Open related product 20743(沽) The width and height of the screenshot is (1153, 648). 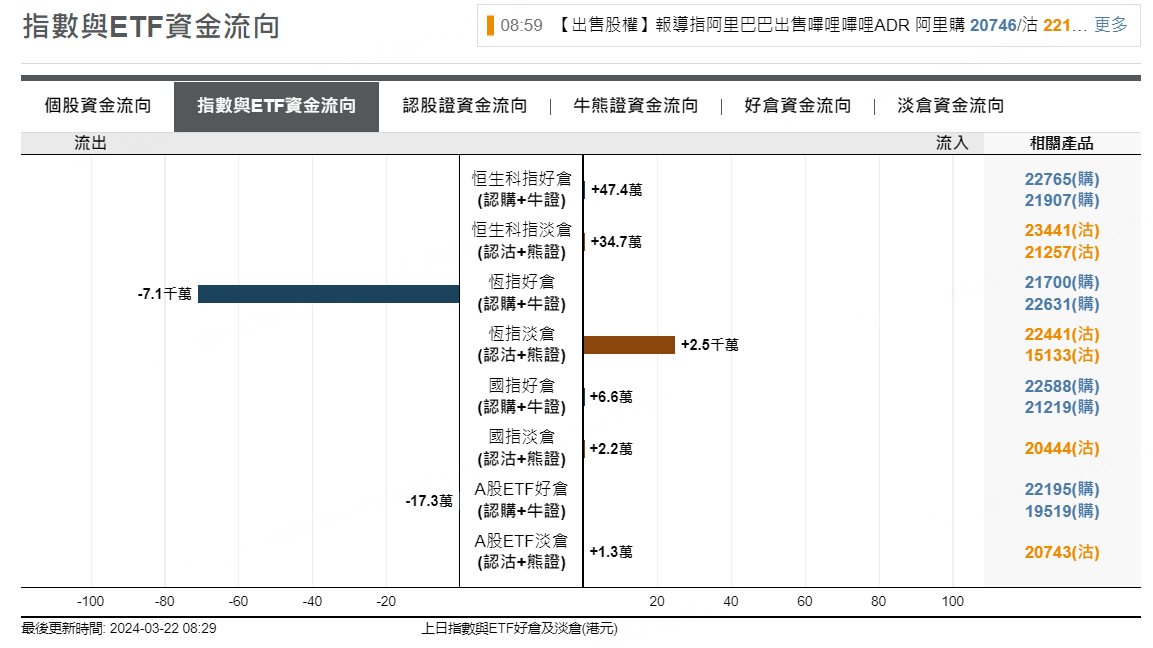click(x=1062, y=552)
